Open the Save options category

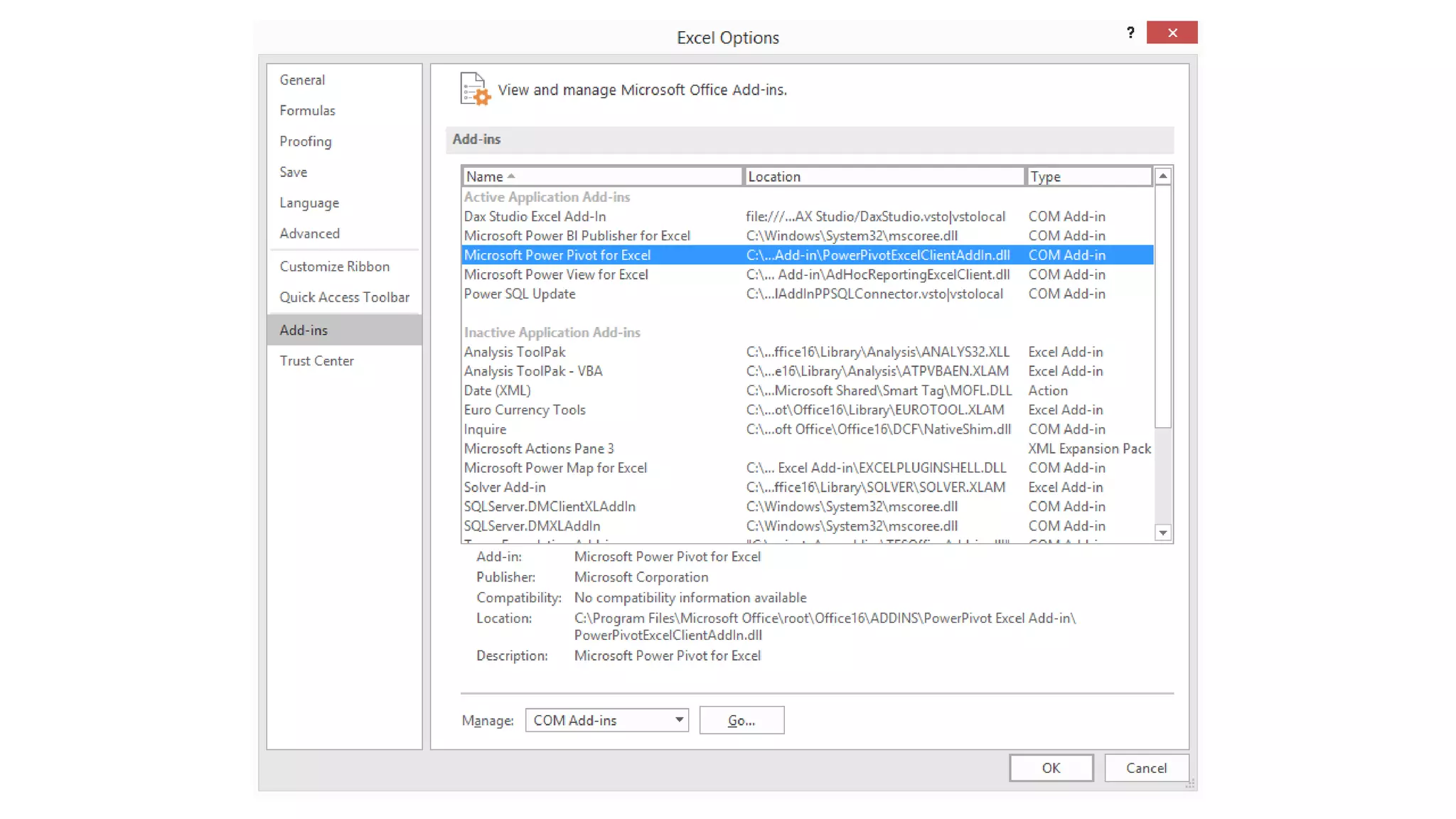click(x=344, y=172)
